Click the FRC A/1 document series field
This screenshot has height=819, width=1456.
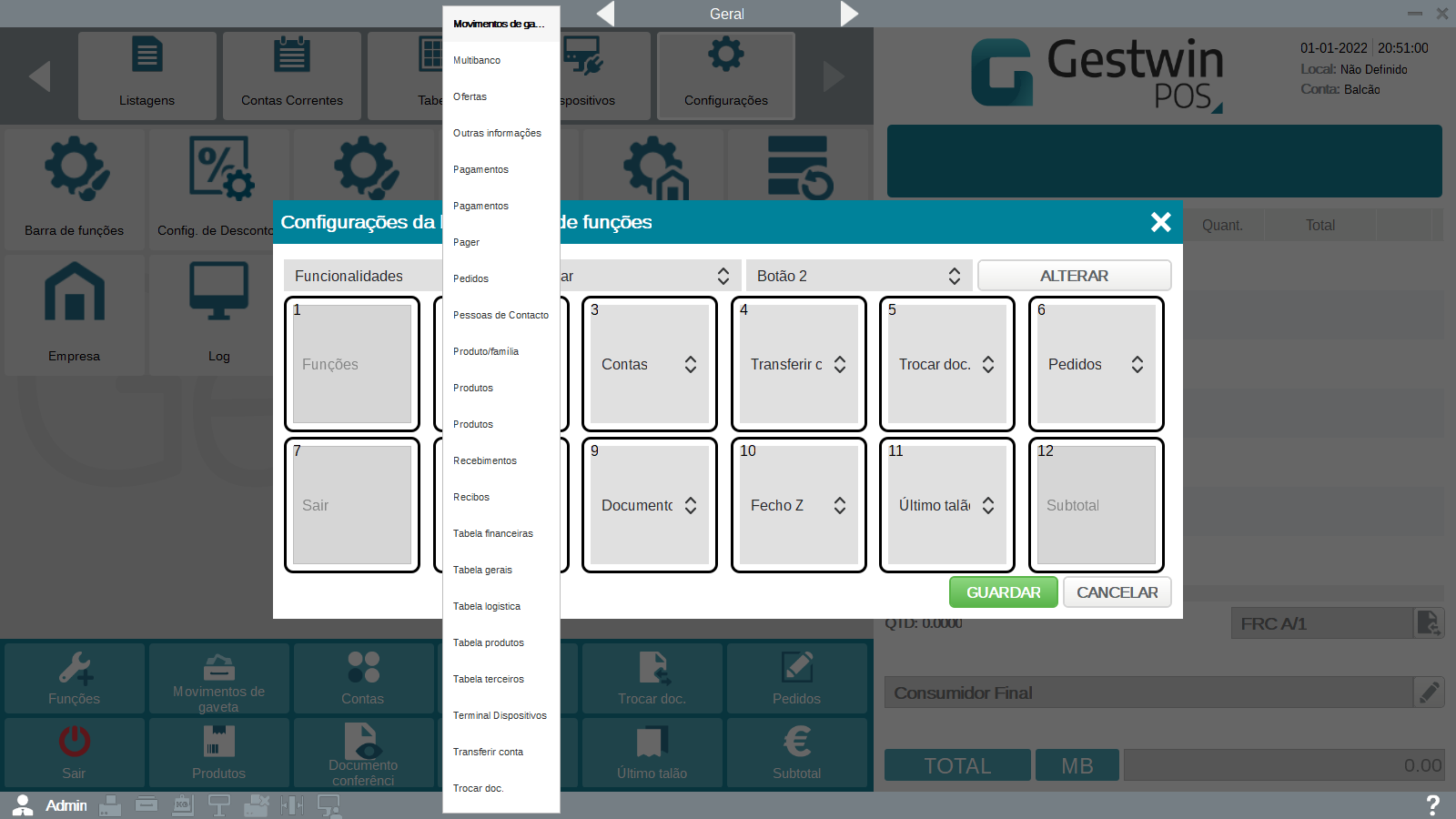click(x=1322, y=623)
